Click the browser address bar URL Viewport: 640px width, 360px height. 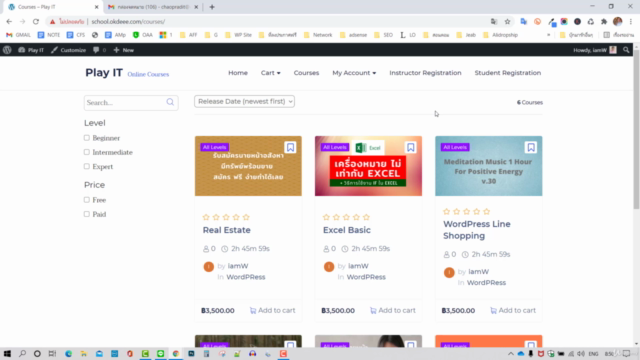[128, 22]
